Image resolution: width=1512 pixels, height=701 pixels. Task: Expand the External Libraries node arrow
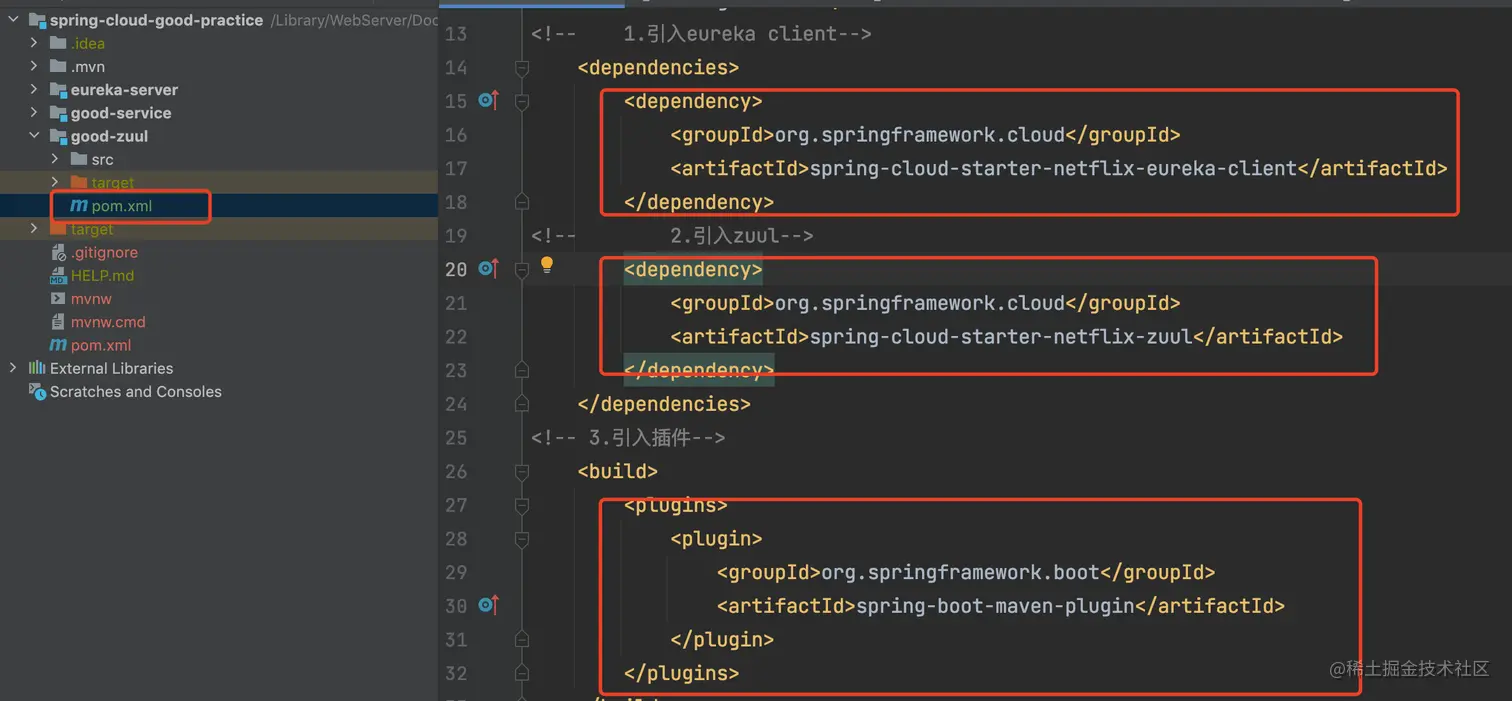tap(13, 368)
